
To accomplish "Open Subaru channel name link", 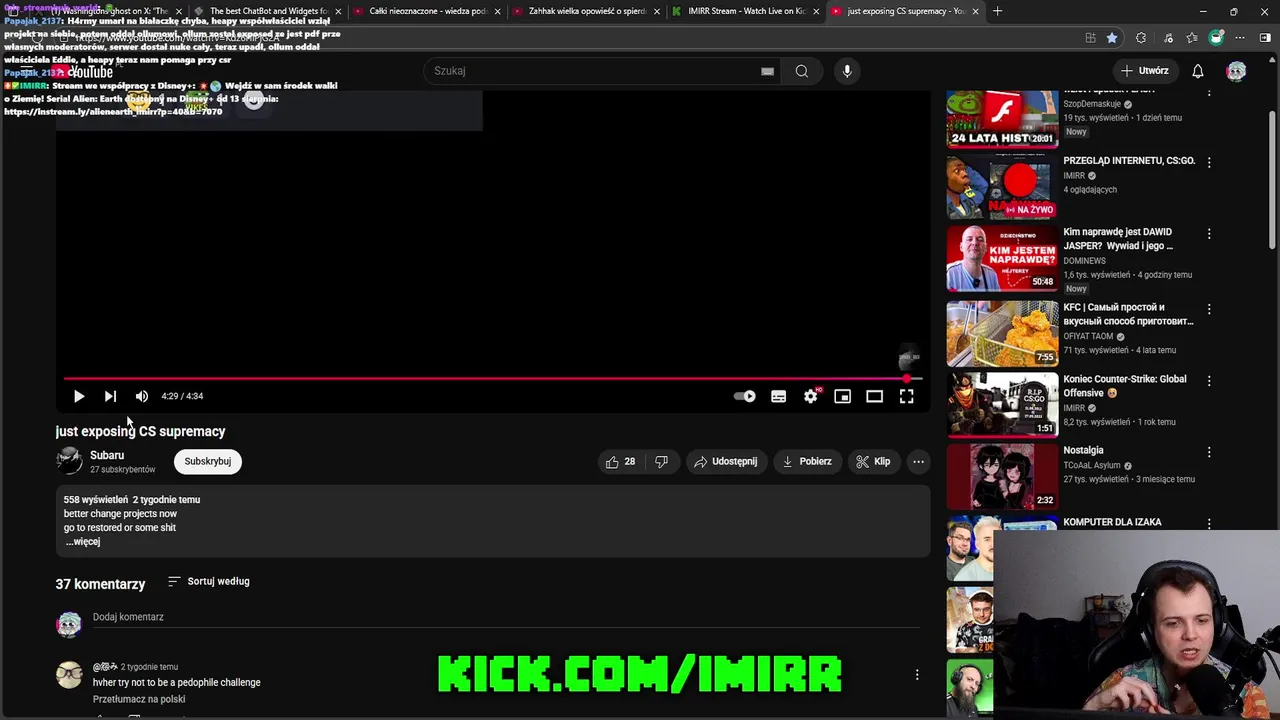I will point(107,455).
